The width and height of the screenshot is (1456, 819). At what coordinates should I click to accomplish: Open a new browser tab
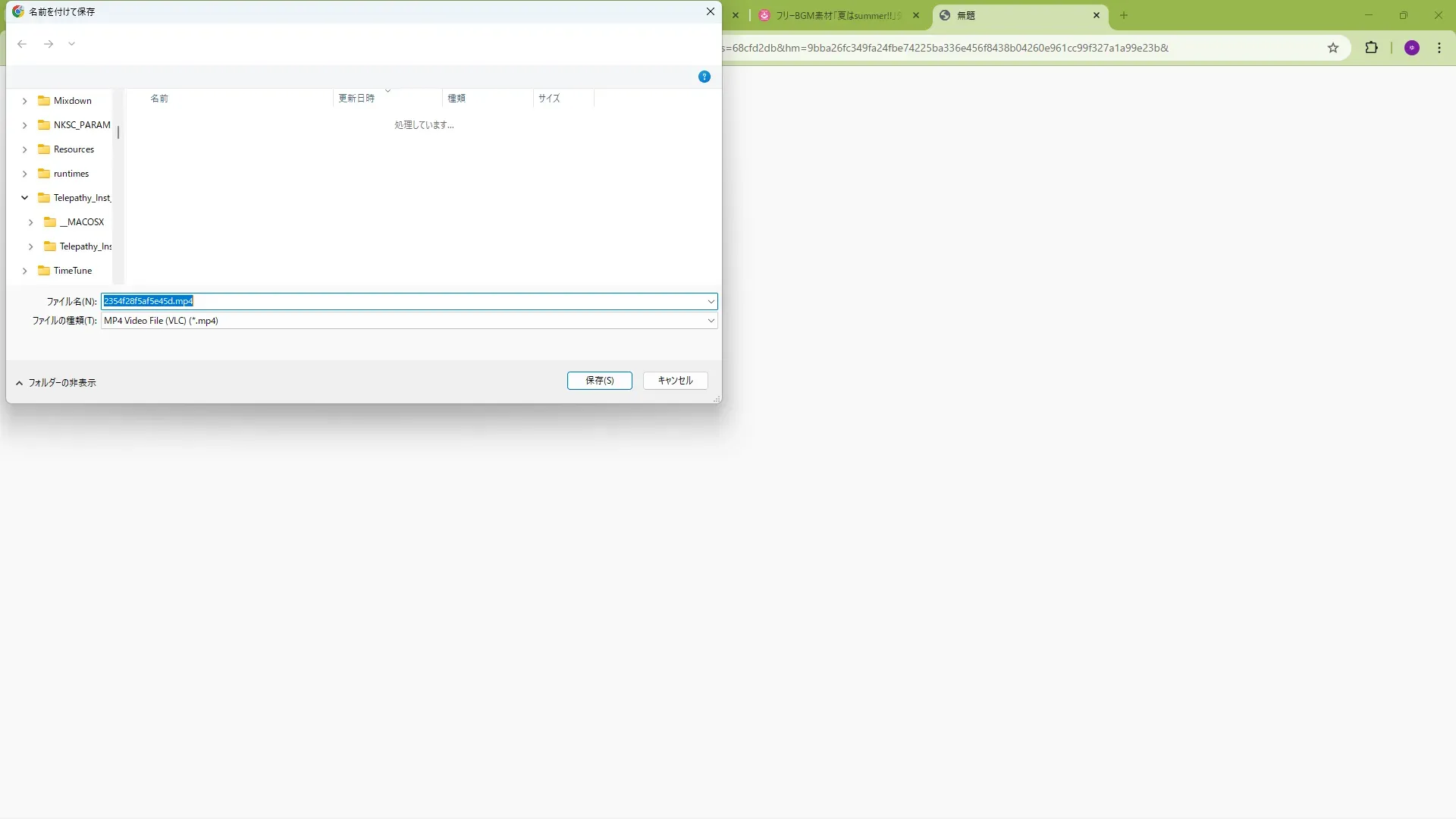[x=1124, y=15]
